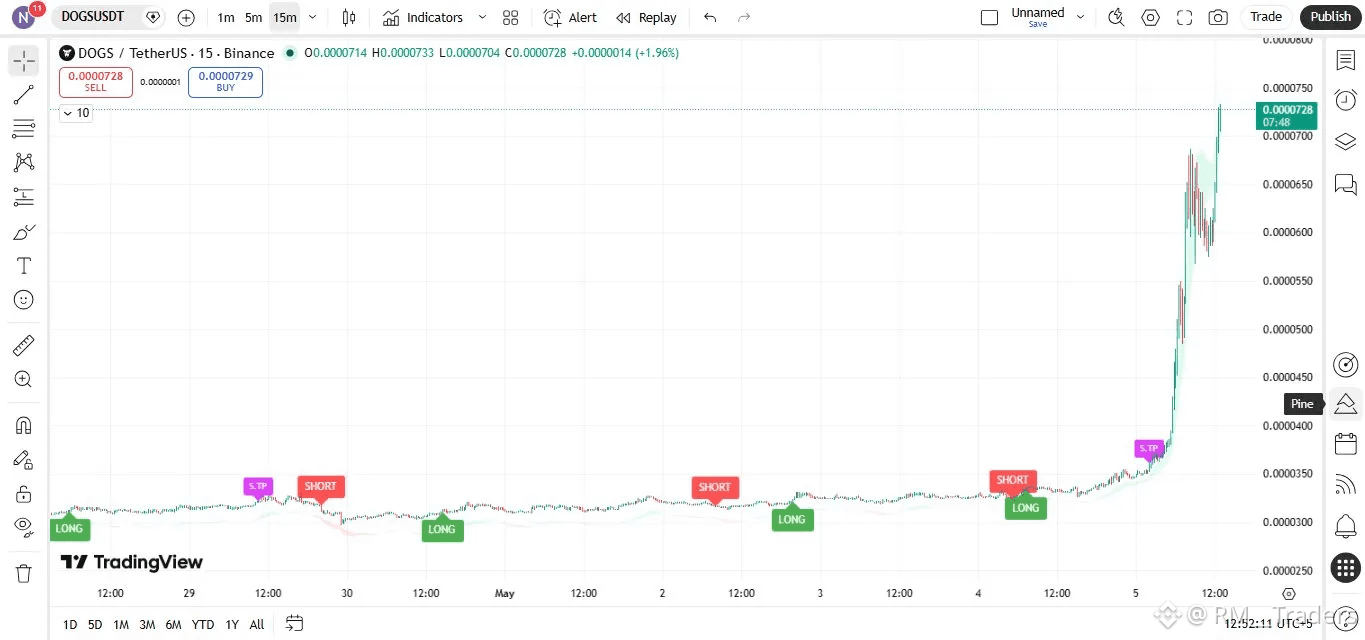Image resolution: width=1365 pixels, height=640 pixels.
Task: Lock all drawing tools
Action: click(24, 494)
